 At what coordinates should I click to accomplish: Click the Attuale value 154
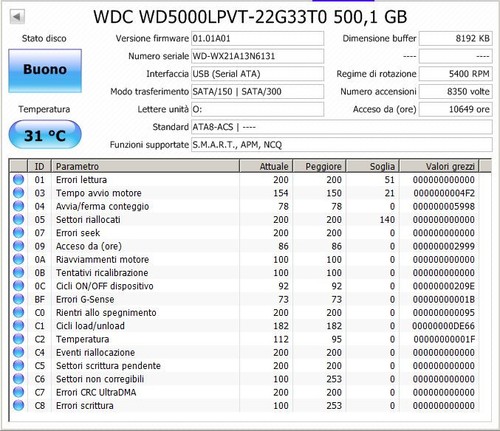281,193
